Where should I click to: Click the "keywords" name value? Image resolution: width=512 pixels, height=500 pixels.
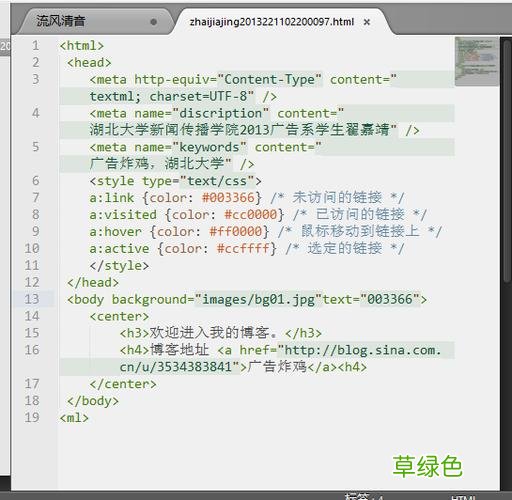point(210,147)
